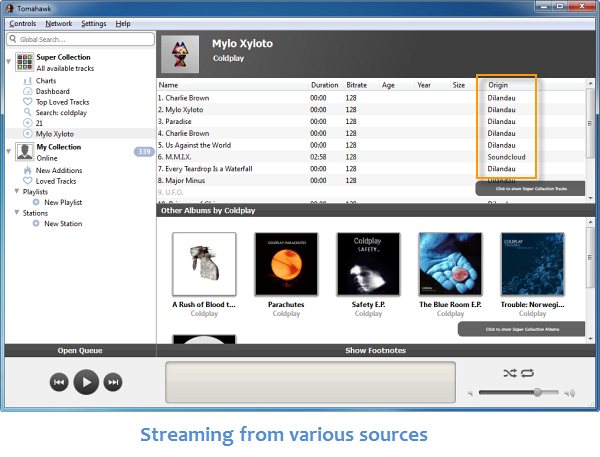
Task: Select the 21 album disc icon
Action: [x=28, y=123]
